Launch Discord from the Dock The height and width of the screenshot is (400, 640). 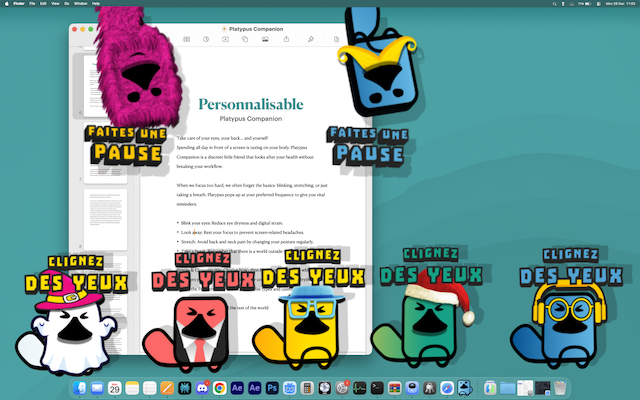[200, 387]
